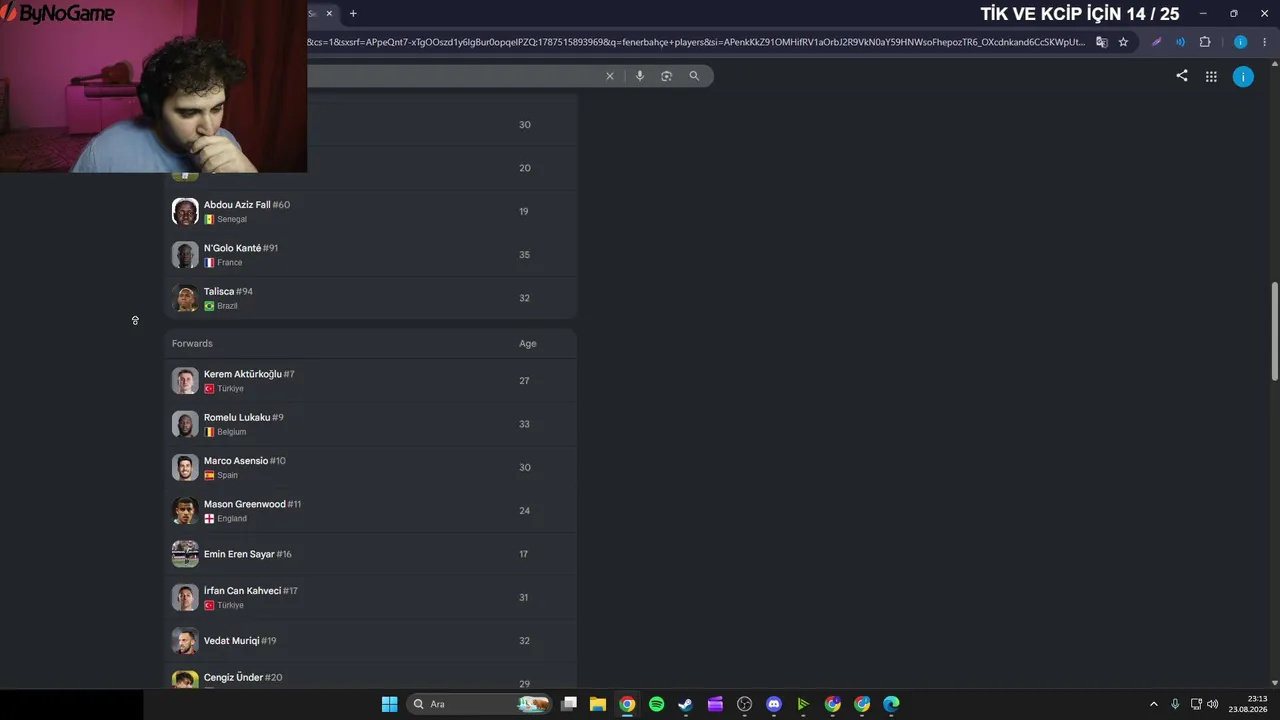The image size is (1280, 720).
Task: Open Google account avatar beside apps grid
Action: [x=1243, y=77]
